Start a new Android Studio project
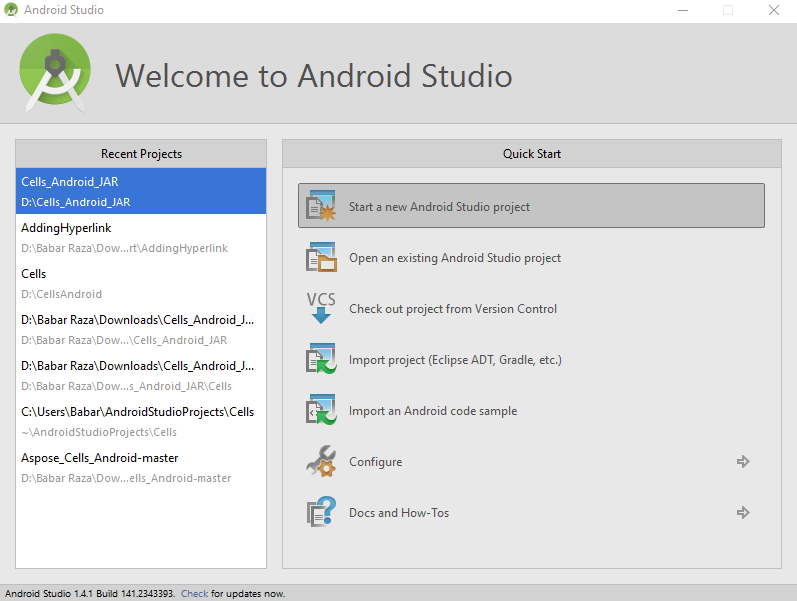The width and height of the screenshot is (797, 601). coord(439,207)
